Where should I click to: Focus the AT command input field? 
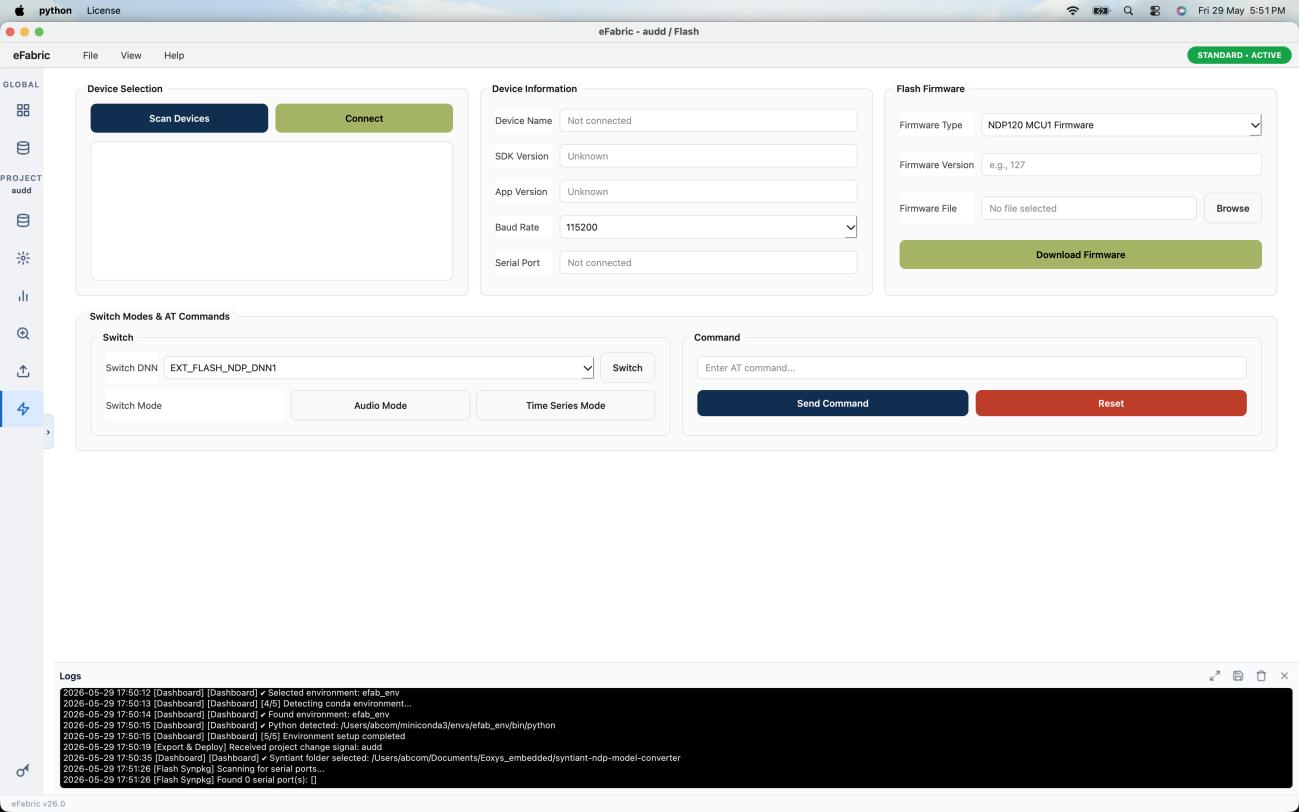(972, 368)
